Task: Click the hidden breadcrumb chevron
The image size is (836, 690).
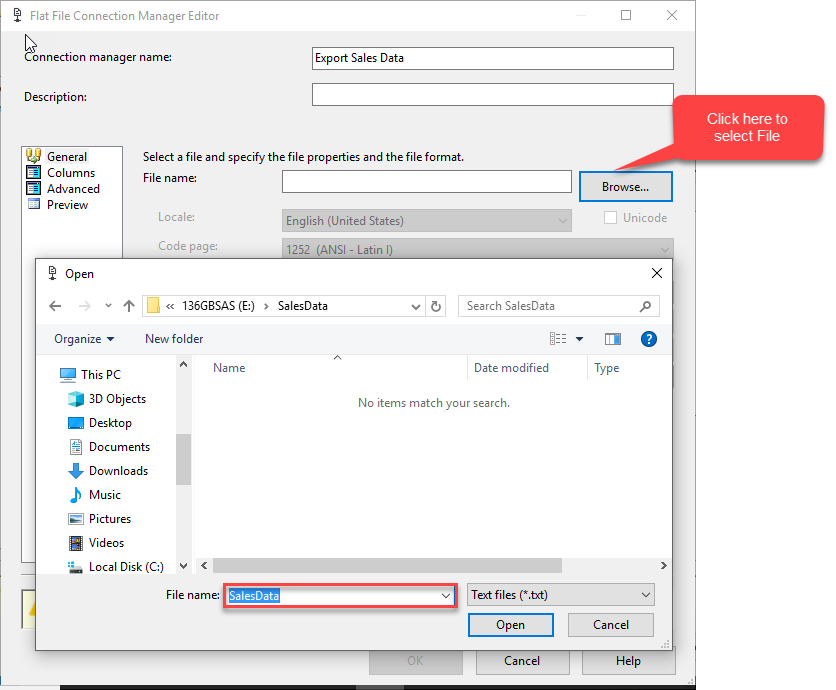Action: point(170,306)
